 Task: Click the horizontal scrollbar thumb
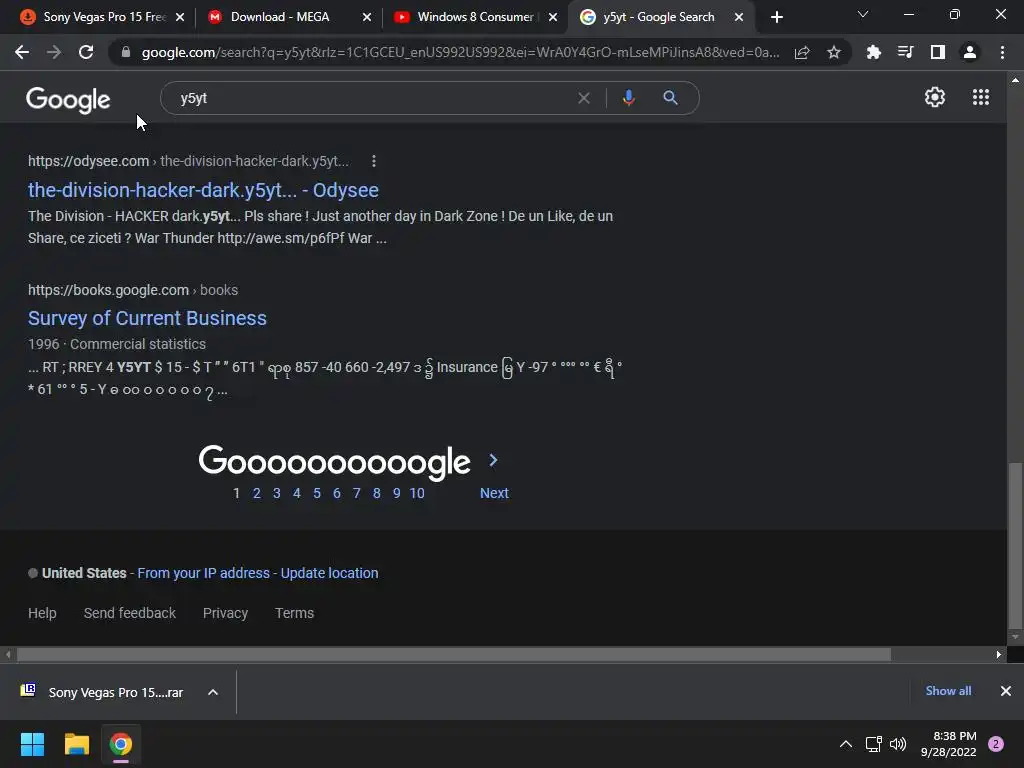click(454, 654)
